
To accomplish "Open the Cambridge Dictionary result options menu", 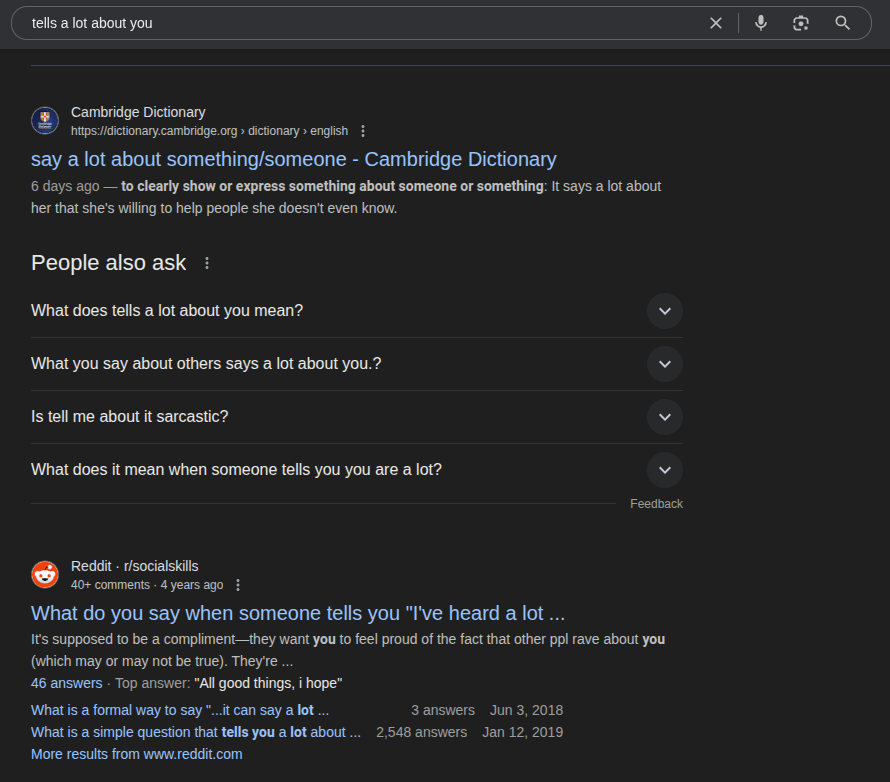I will click(x=363, y=131).
